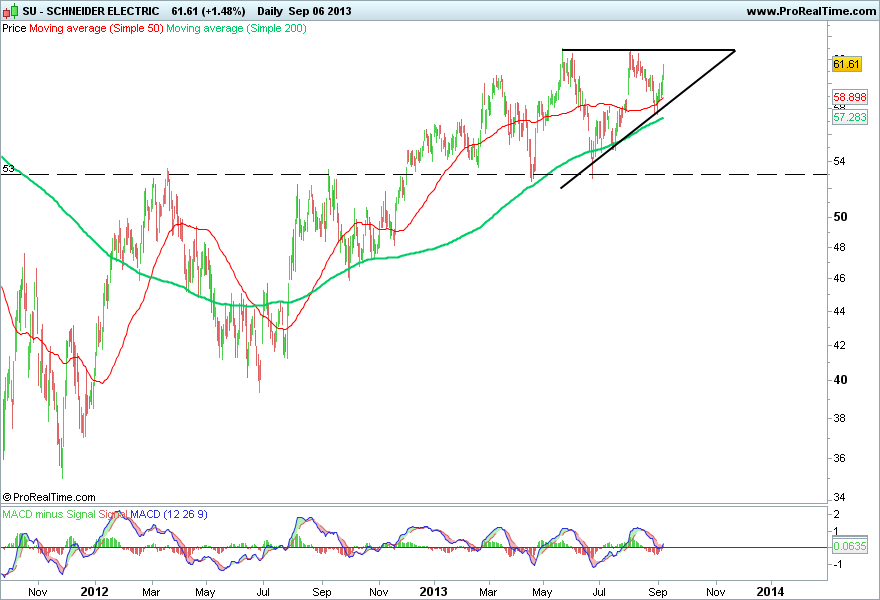The width and height of the screenshot is (880, 600).
Task: Click the green 57.283 moving average tag
Action: (x=850, y=117)
